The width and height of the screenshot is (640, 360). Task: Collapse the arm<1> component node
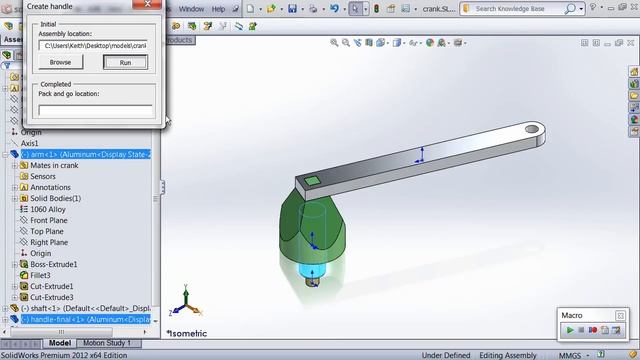(x=5, y=154)
